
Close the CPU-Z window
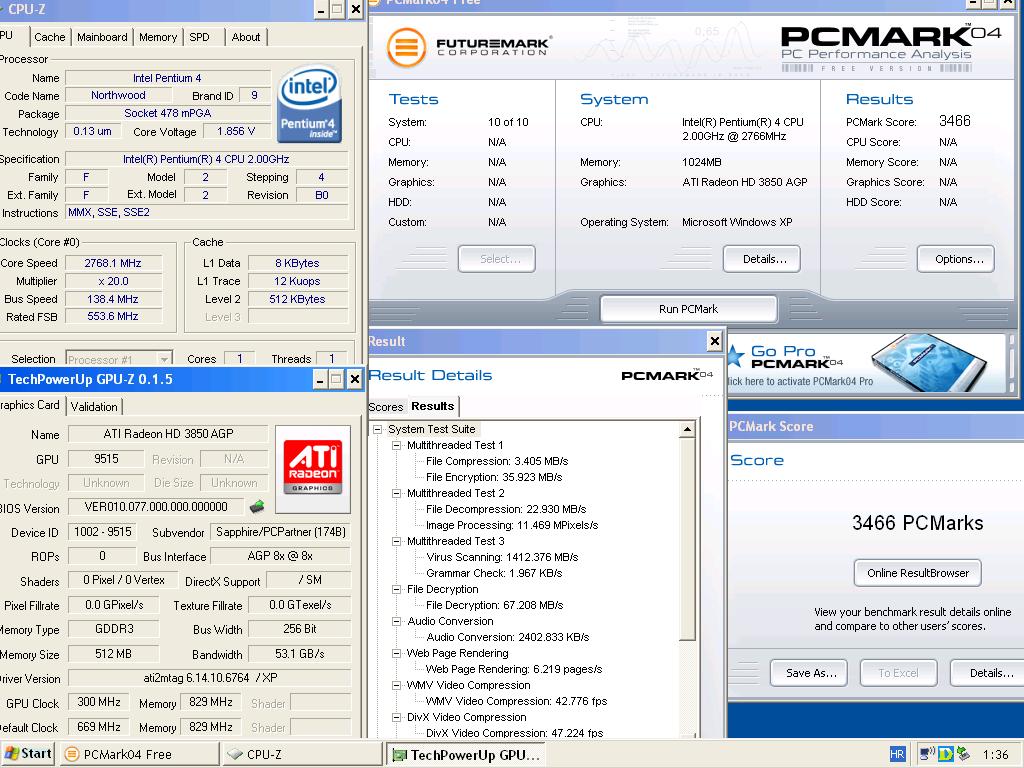coord(355,9)
